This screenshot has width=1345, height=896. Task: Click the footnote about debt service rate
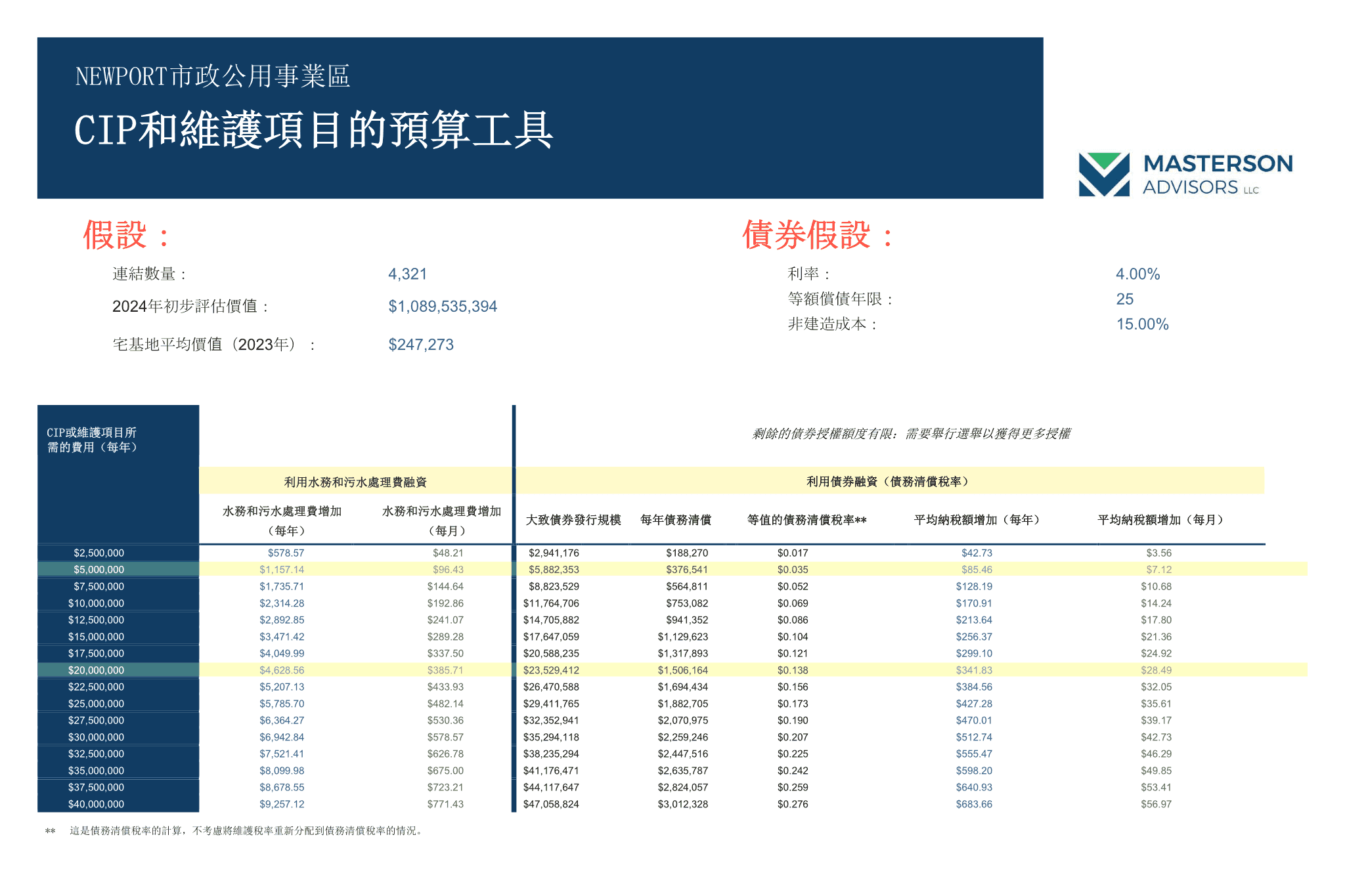(246, 831)
